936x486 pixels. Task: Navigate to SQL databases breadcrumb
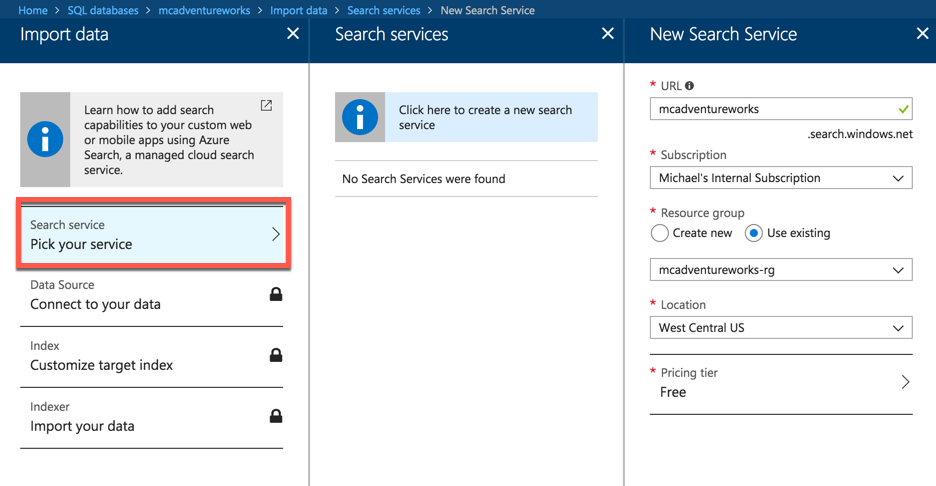(103, 10)
